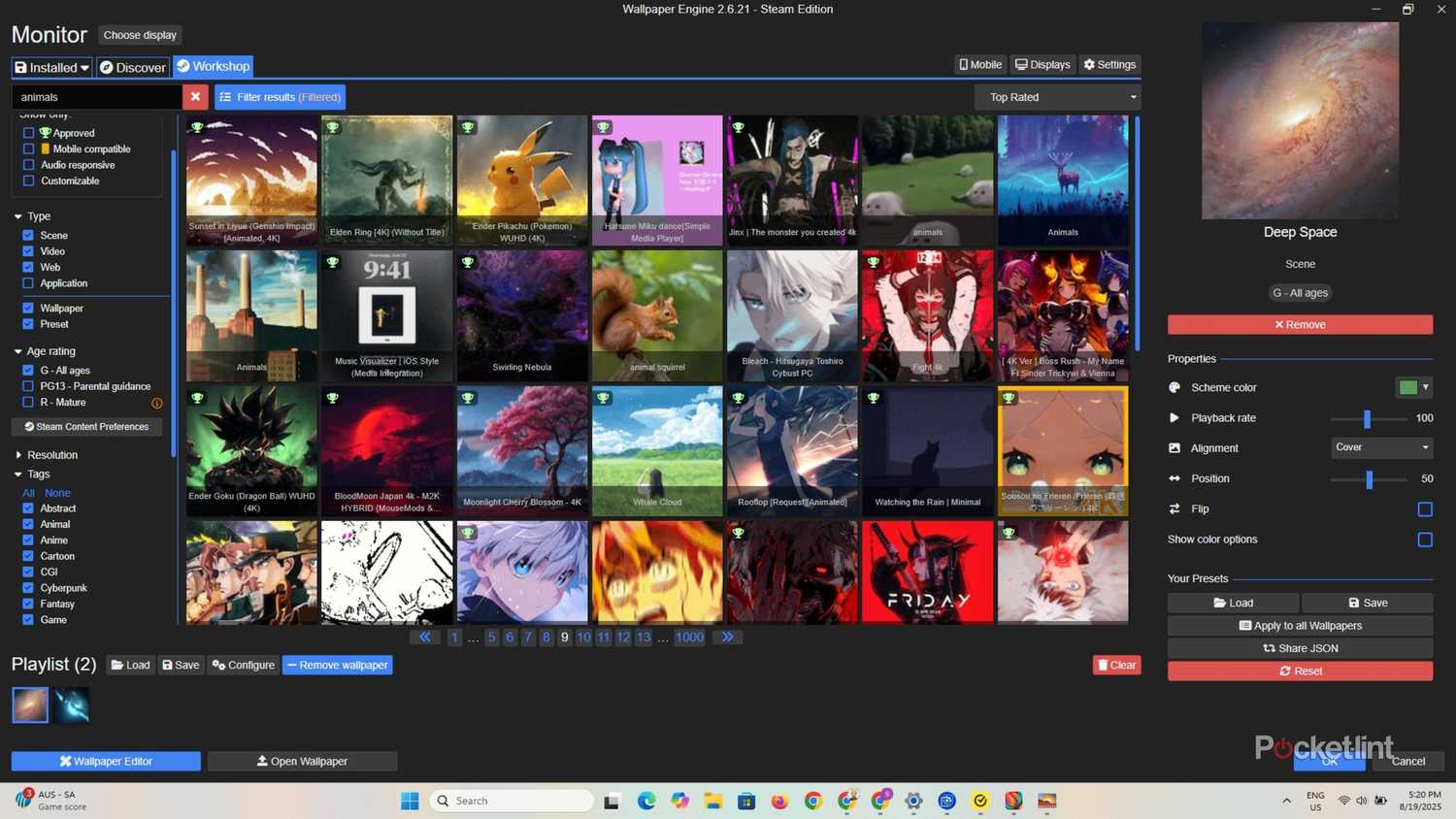Open the Alignment dropdown set to Cover
The image size is (1456, 819).
click(1381, 447)
